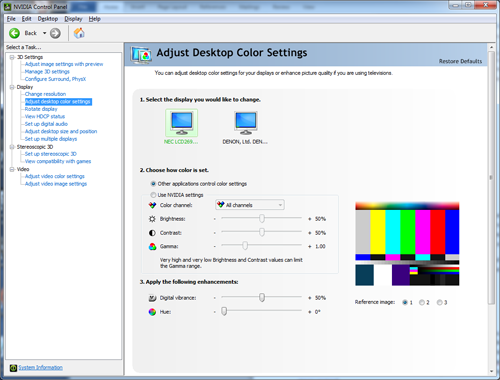Click the Brightness minus sign

coord(215,219)
